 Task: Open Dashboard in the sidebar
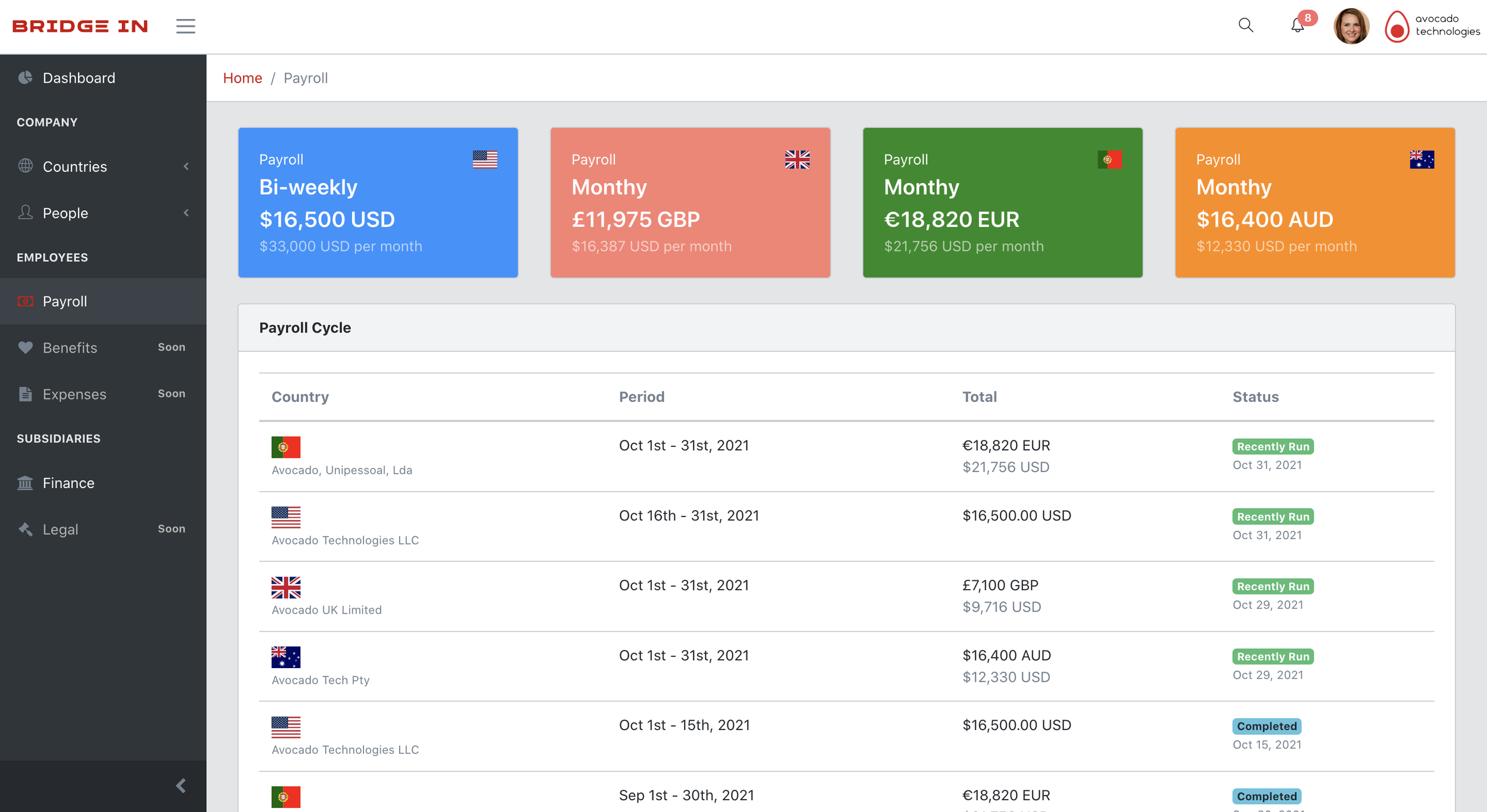(79, 78)
